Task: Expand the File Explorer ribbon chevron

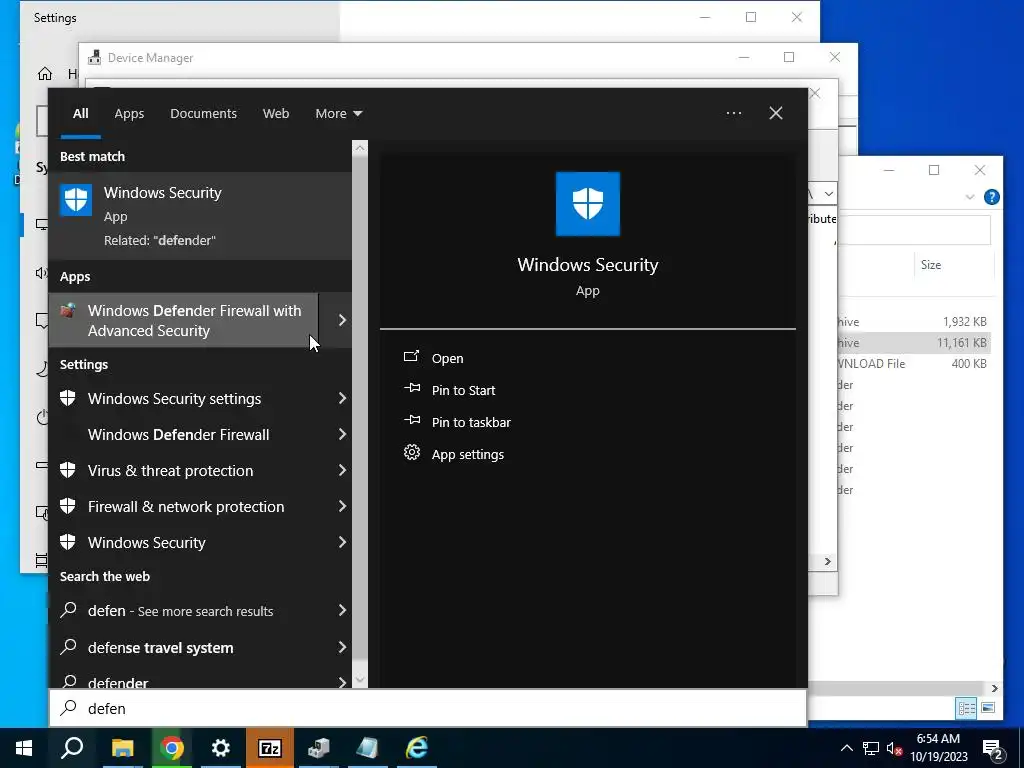Action: point(970,197)
